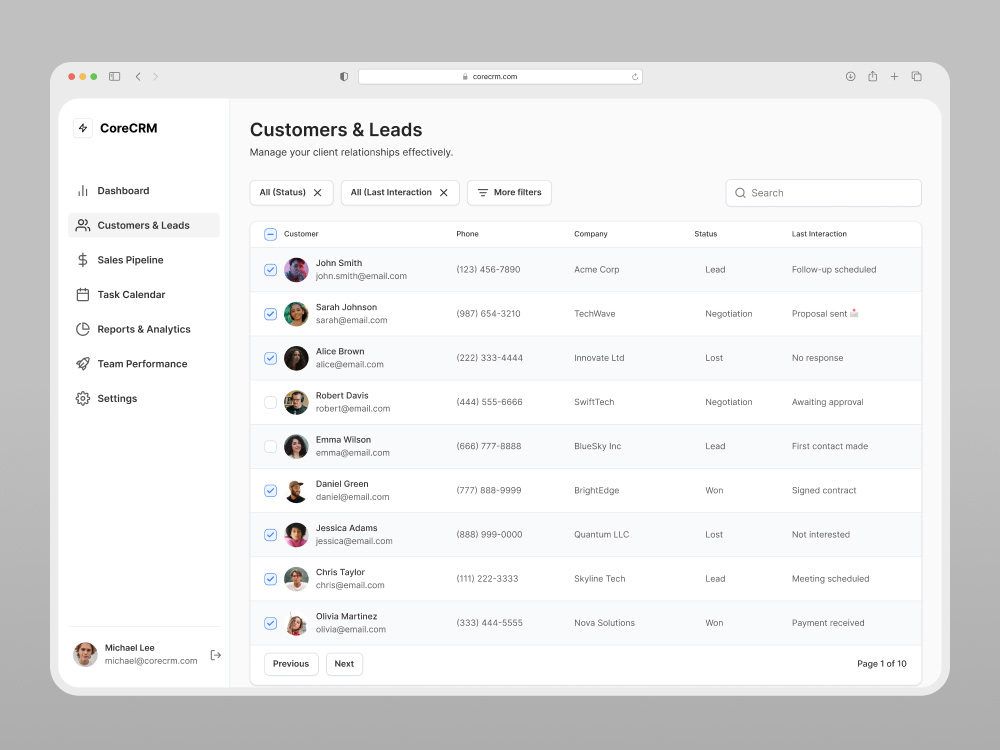The image size is (1000, 750).
Task: Click the browser sidebar toggle icon
Action: [x=115, y=77]
